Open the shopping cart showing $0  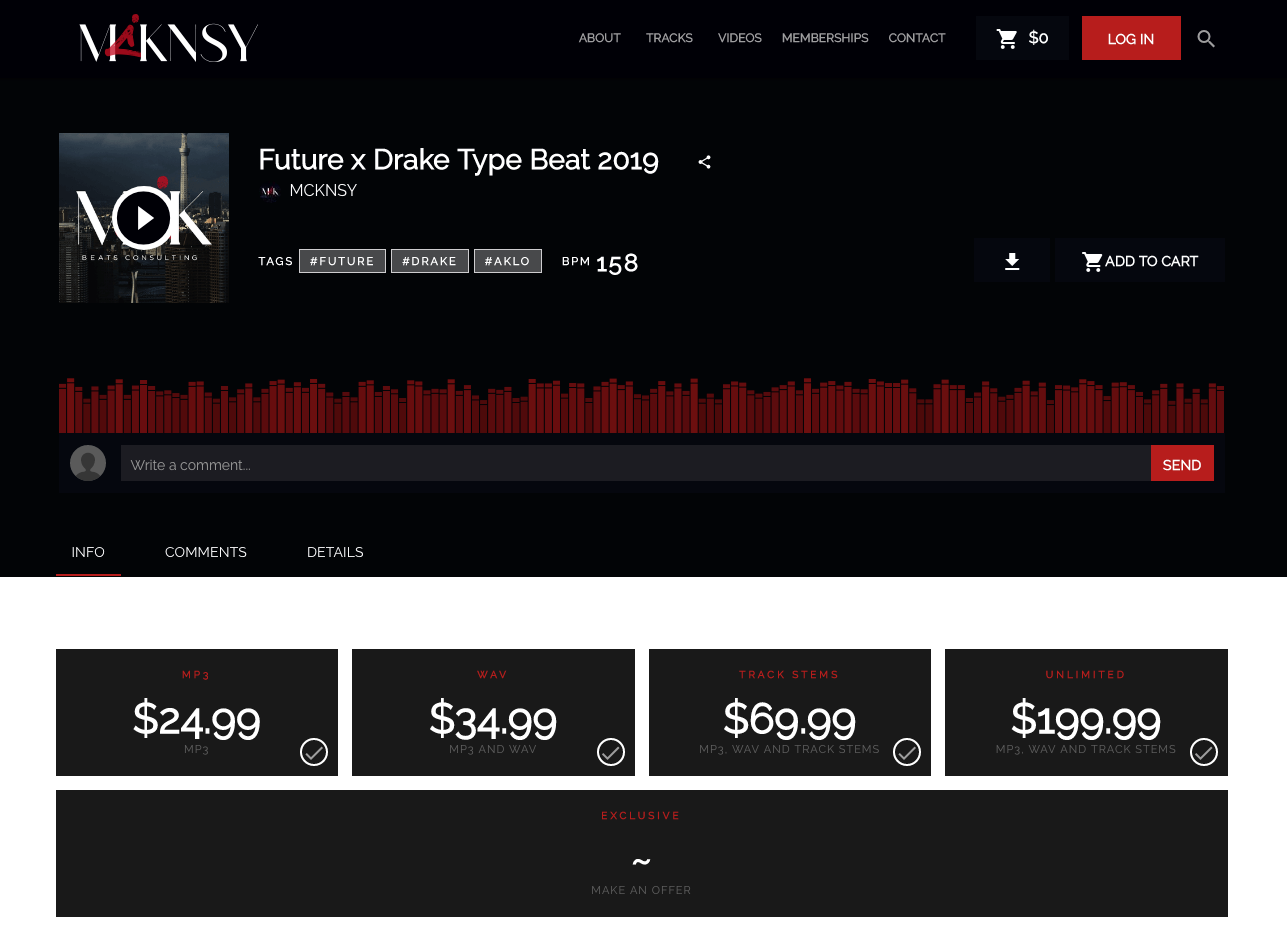coord(1022,38)
